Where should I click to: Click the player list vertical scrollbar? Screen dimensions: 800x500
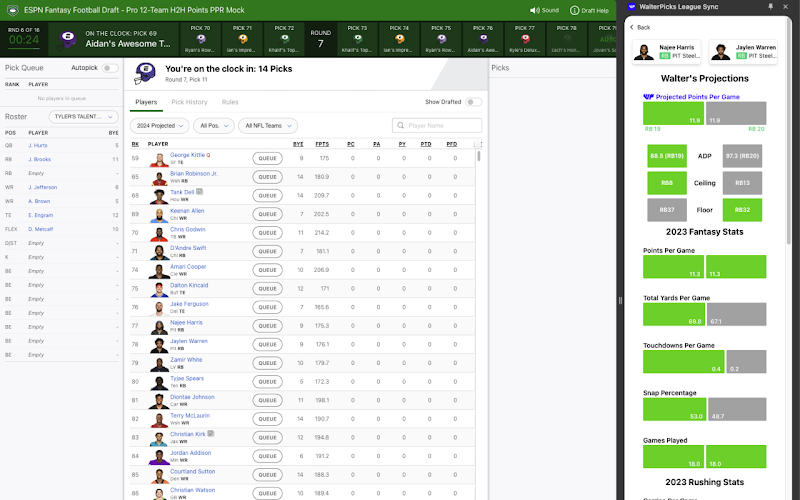[479, 156]
